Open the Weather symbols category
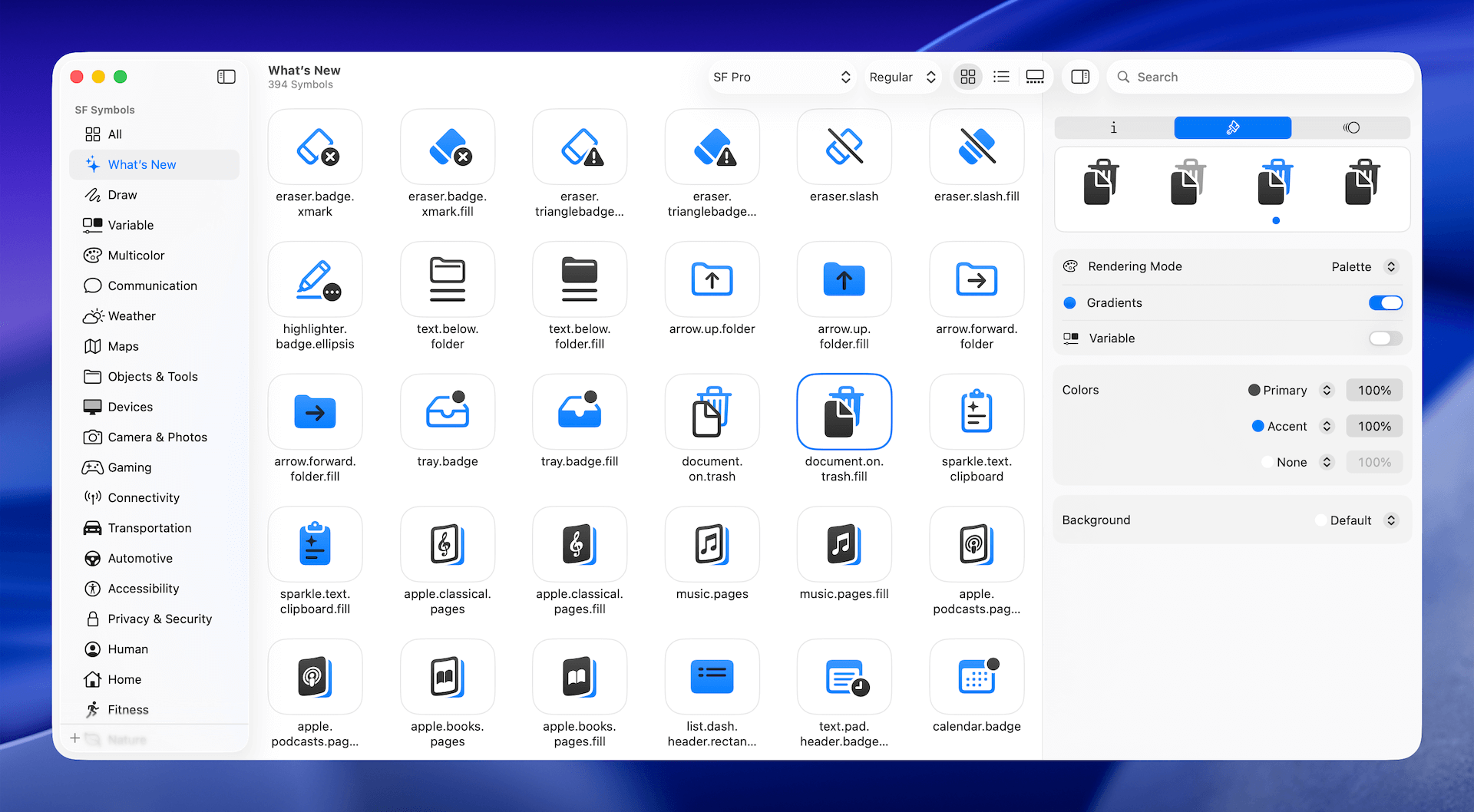This screenshot has height=812, width=1474. point(131,315)
